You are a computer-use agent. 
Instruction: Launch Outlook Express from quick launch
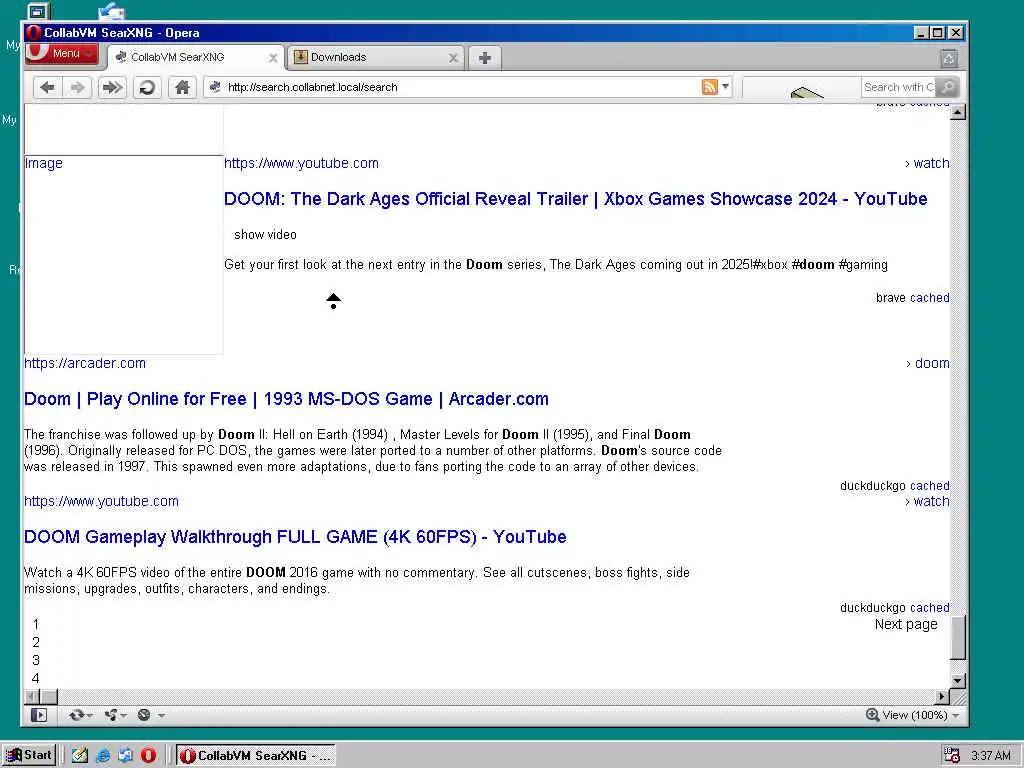click(125, 756)
